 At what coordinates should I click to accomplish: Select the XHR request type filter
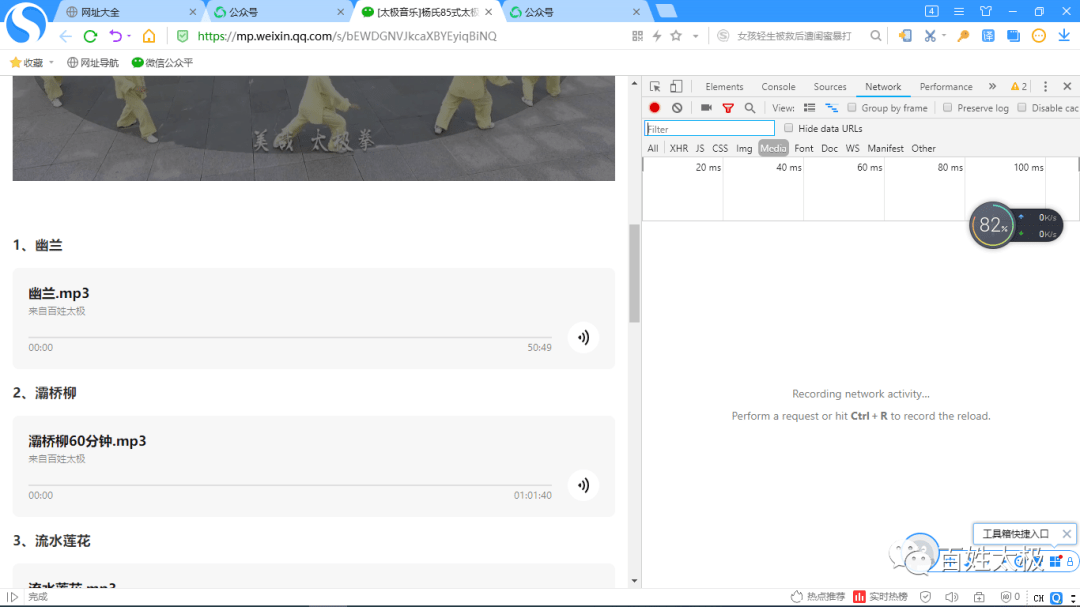tap(679, 148)
